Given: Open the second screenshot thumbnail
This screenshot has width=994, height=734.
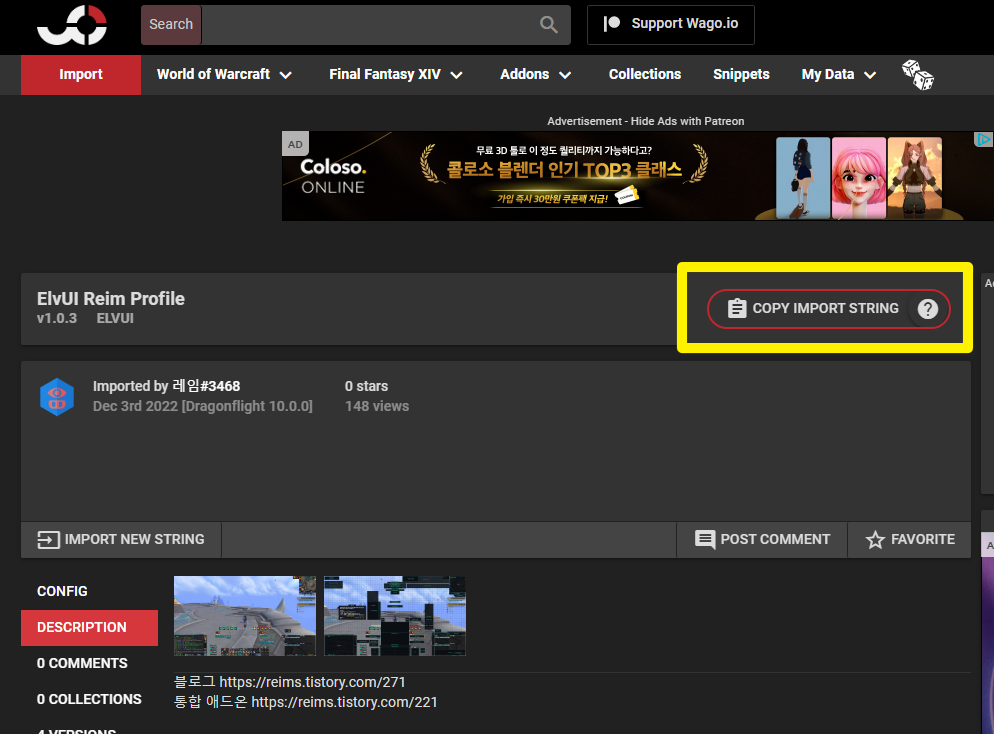Looking at the screenshot, I should tap(395, 615).
